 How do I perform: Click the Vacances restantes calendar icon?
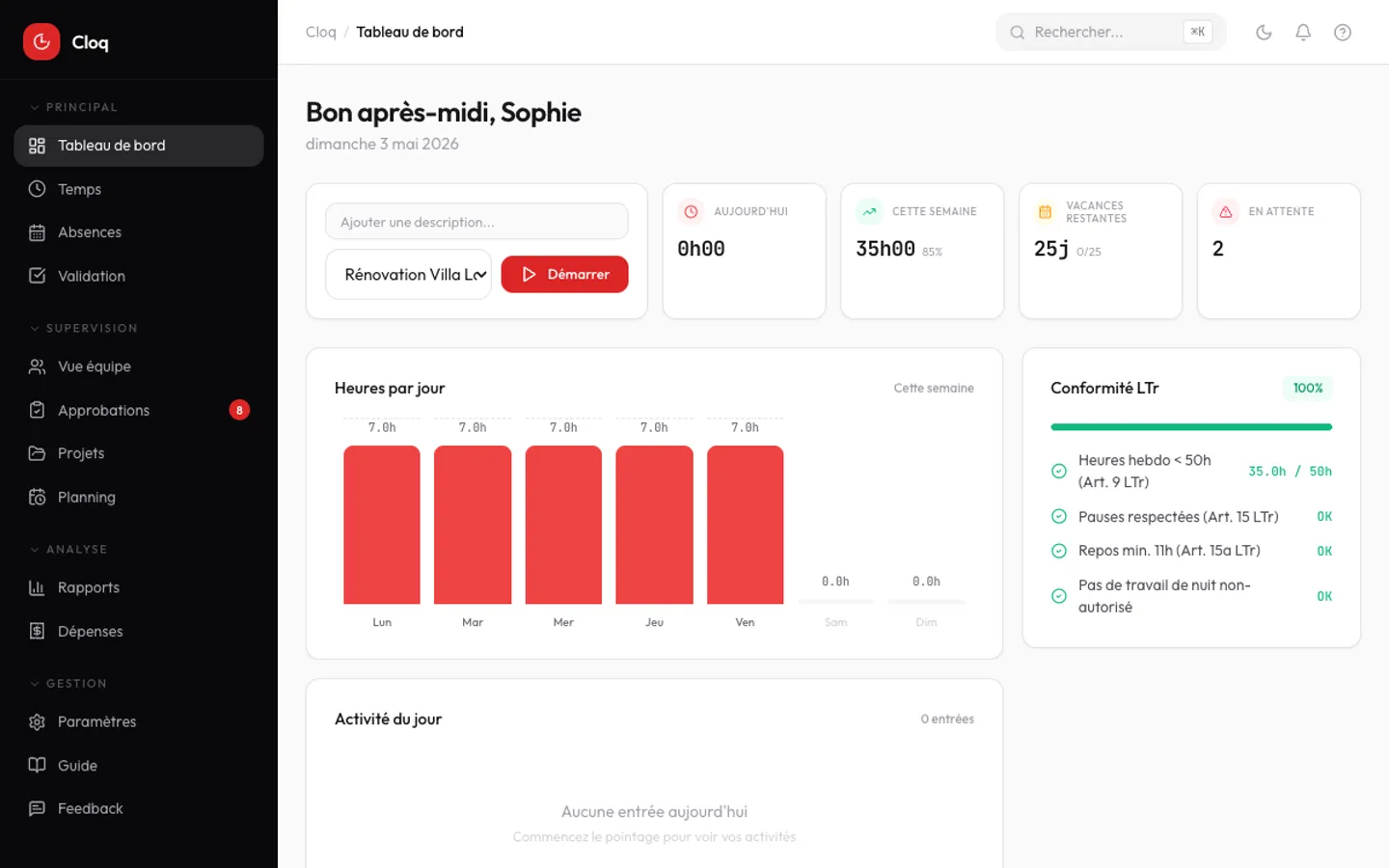(1045, 211)
